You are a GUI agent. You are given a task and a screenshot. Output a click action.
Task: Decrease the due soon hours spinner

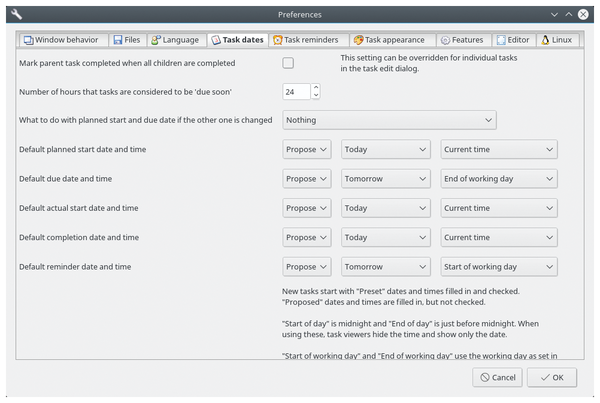point(316,96)
